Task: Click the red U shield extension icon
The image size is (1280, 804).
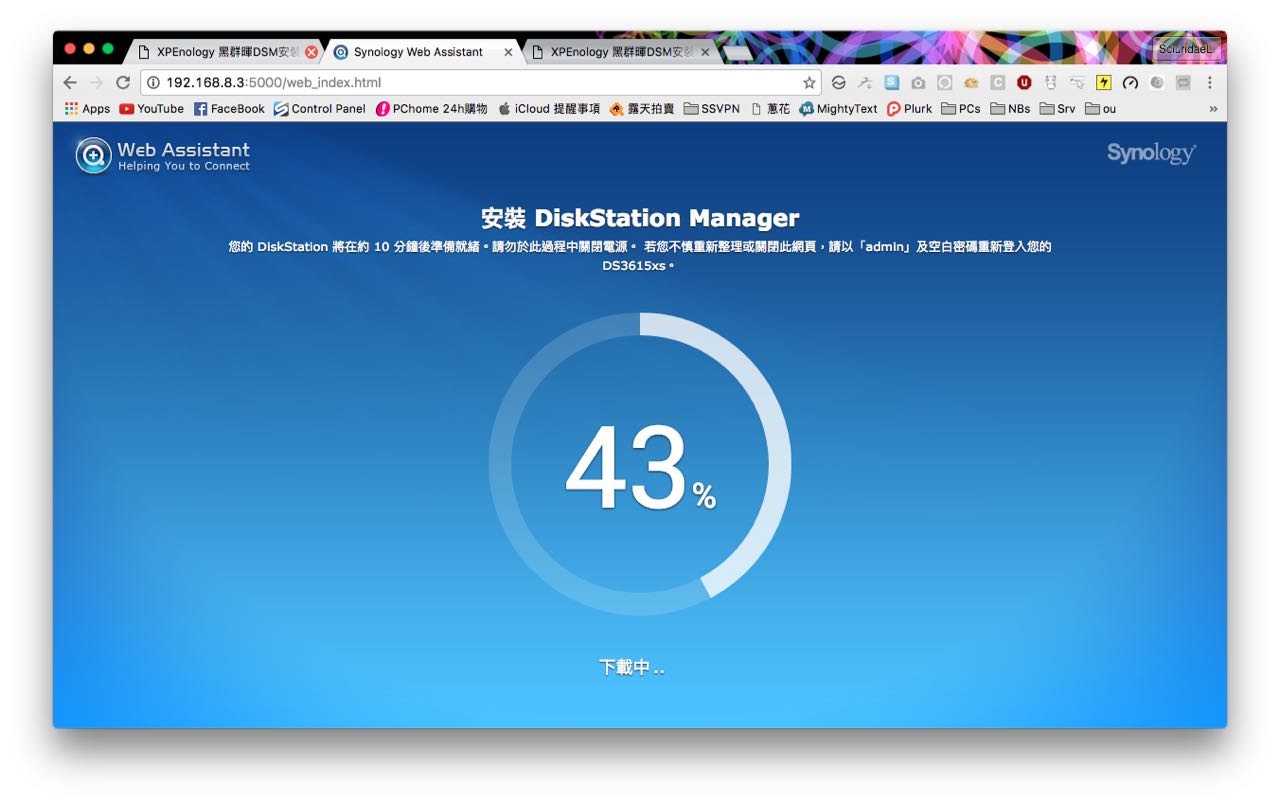Action: click(1024, 83)
